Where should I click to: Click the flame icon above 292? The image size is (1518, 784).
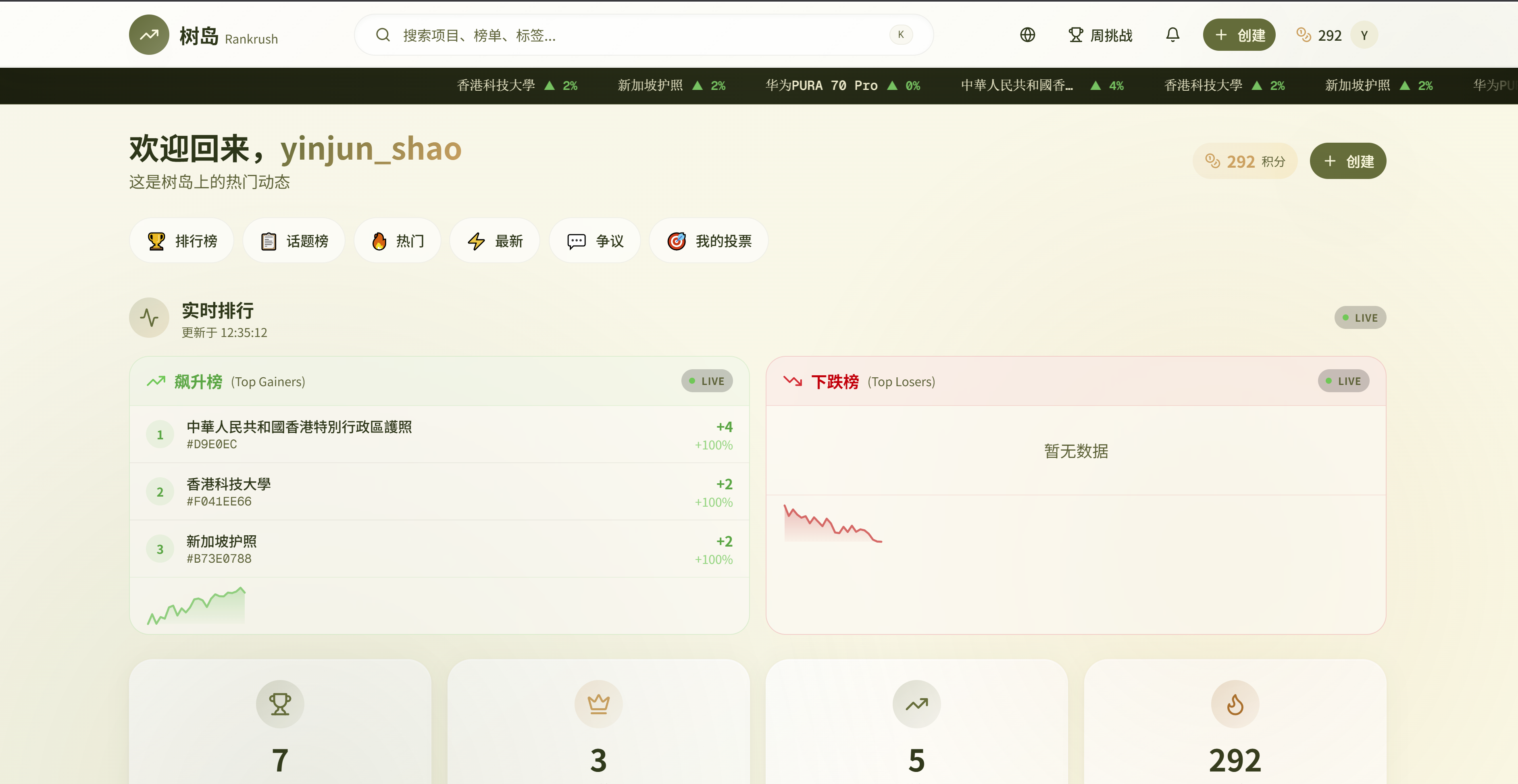(1235, 704)
